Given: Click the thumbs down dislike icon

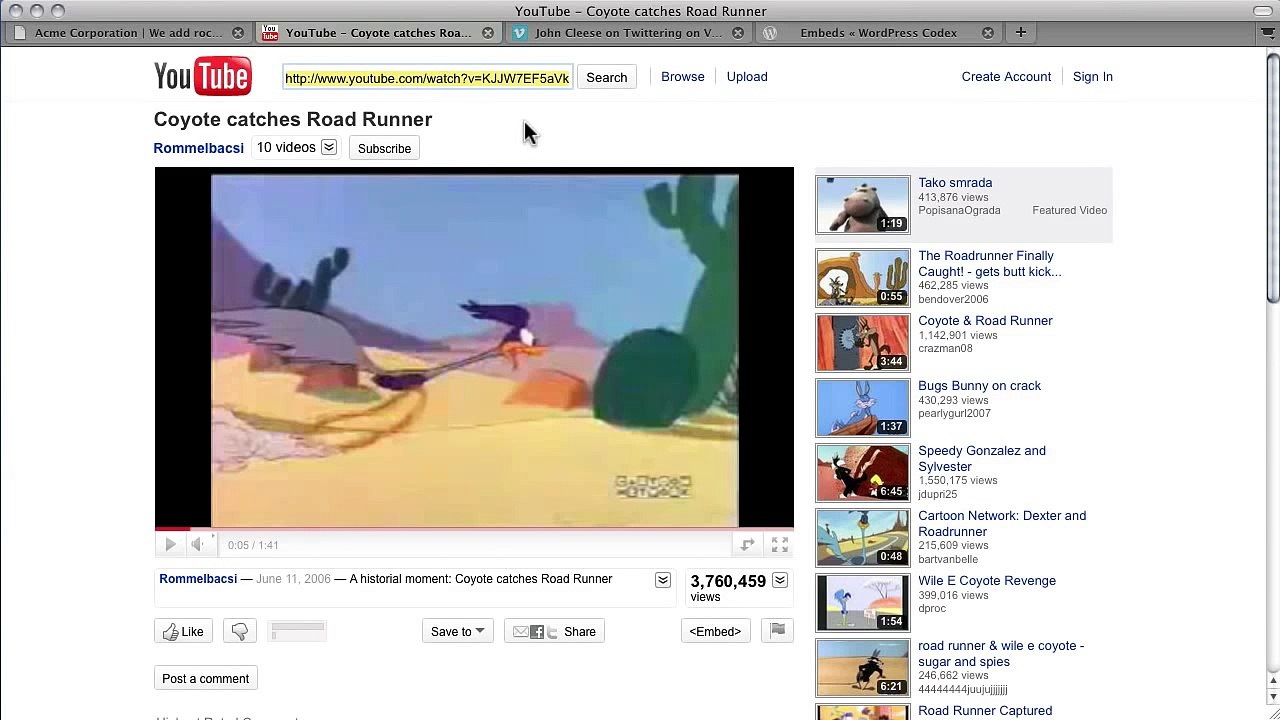Looking at the screenshot, I should (x=239, y=632).
